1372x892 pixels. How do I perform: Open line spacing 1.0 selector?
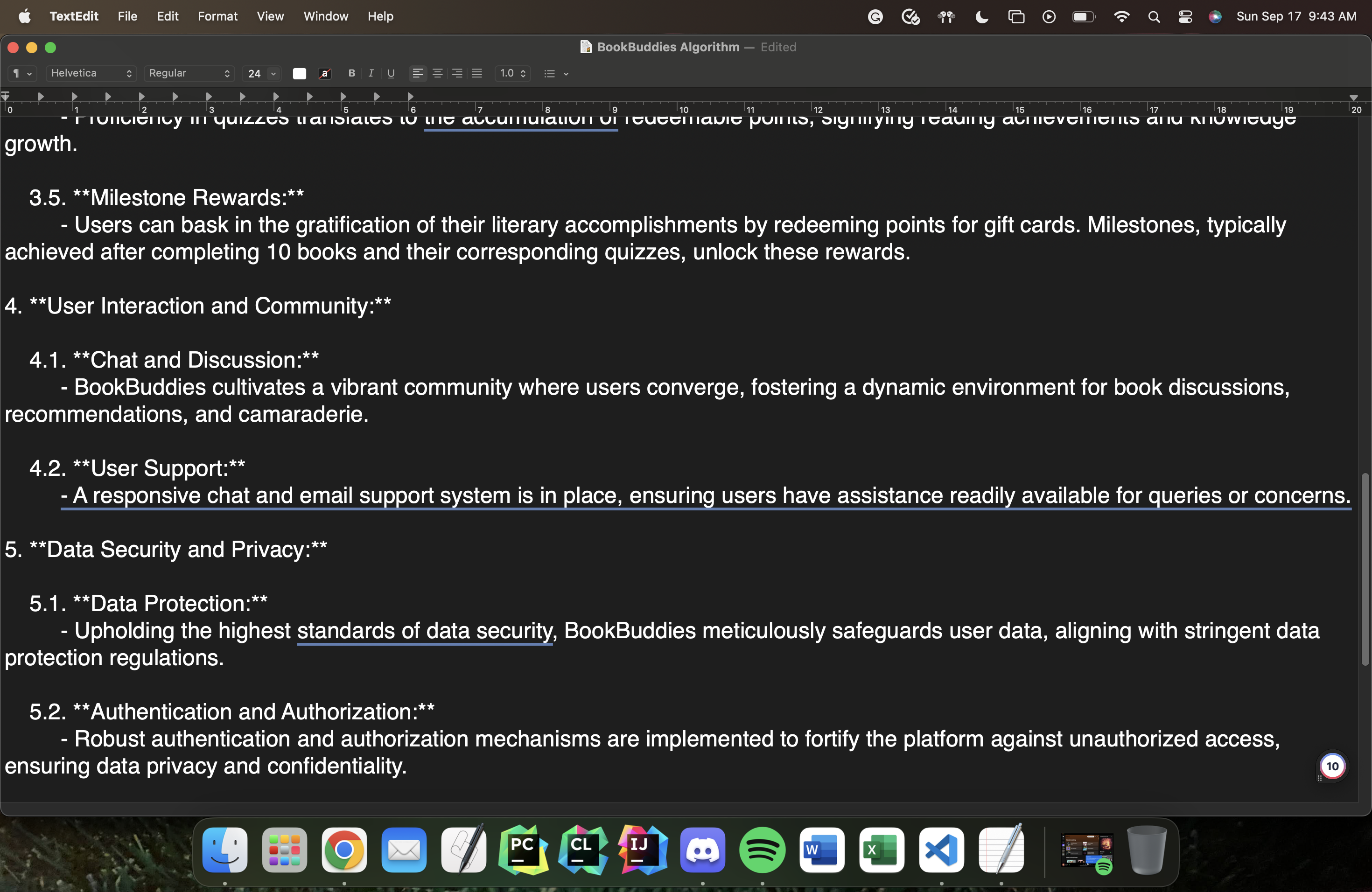(512, 73)
